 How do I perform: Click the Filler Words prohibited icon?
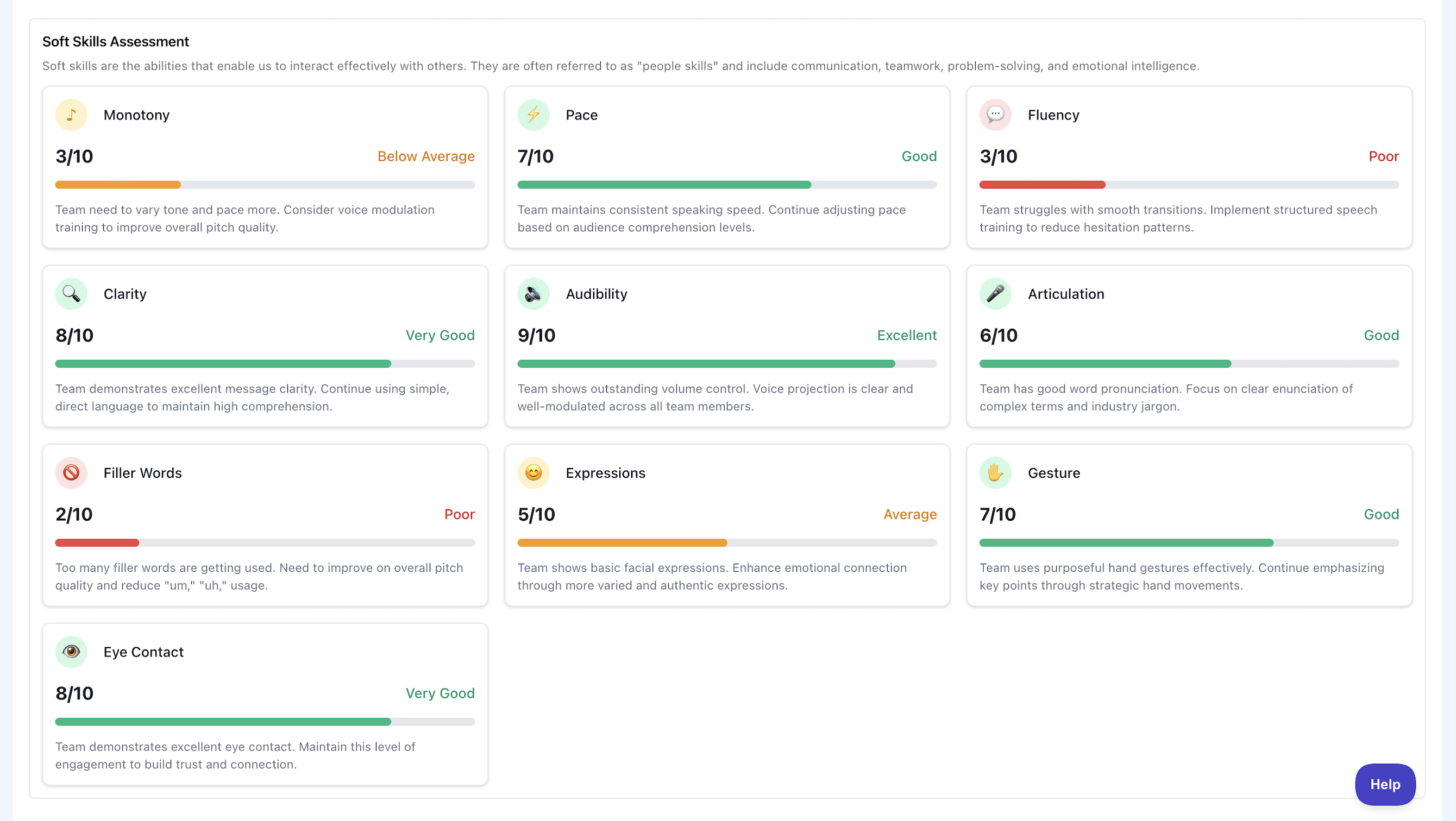click(x=71, y=472)
